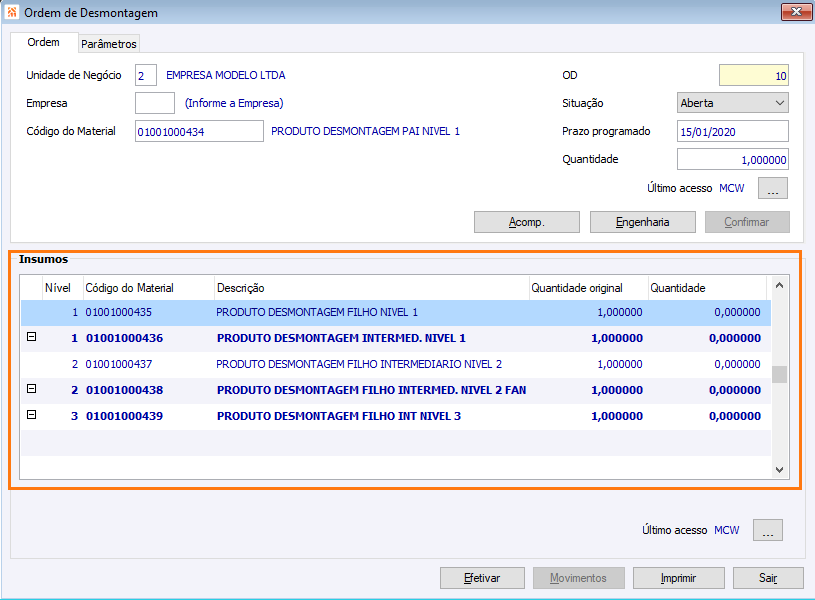The width and height of the screenshot is (815, 600).
Task: Click the application icon in title bar
Action: 11,11
